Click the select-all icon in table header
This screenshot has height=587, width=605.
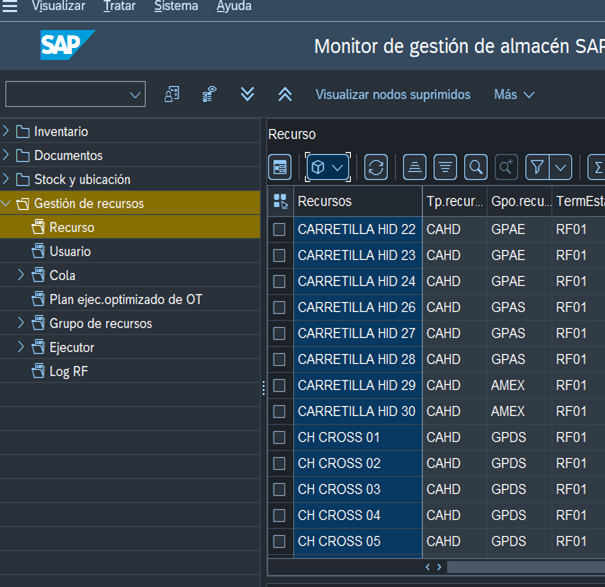(x=280, y=201)
